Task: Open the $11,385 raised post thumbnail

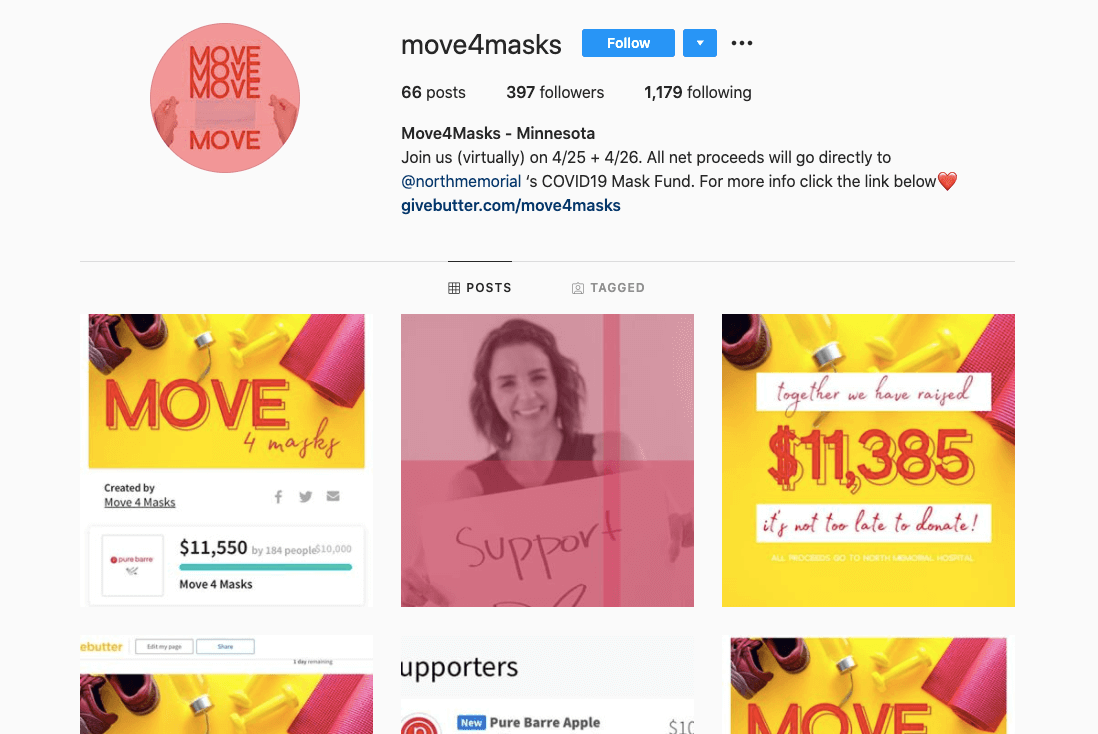Action: 868,460
